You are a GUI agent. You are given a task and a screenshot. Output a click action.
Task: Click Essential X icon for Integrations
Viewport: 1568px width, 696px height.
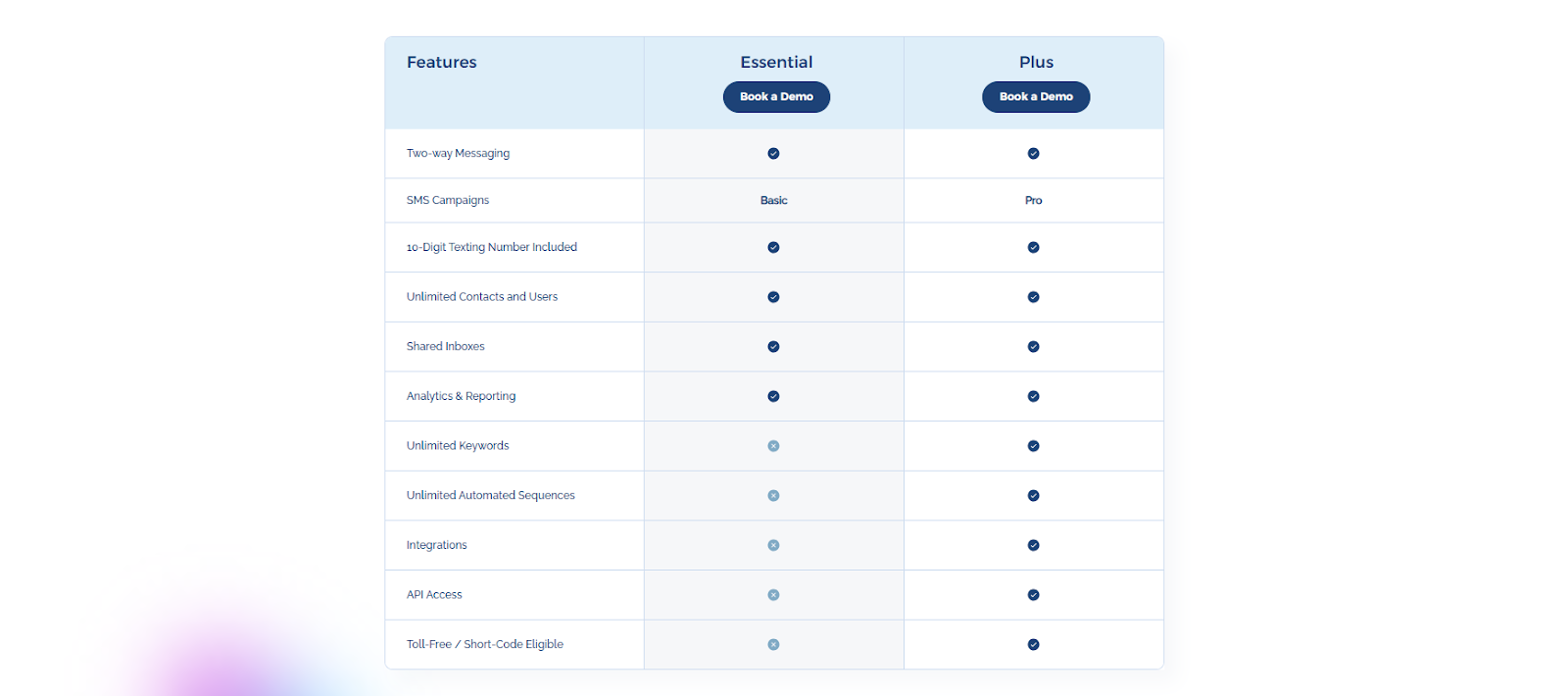tap(773, 546)
